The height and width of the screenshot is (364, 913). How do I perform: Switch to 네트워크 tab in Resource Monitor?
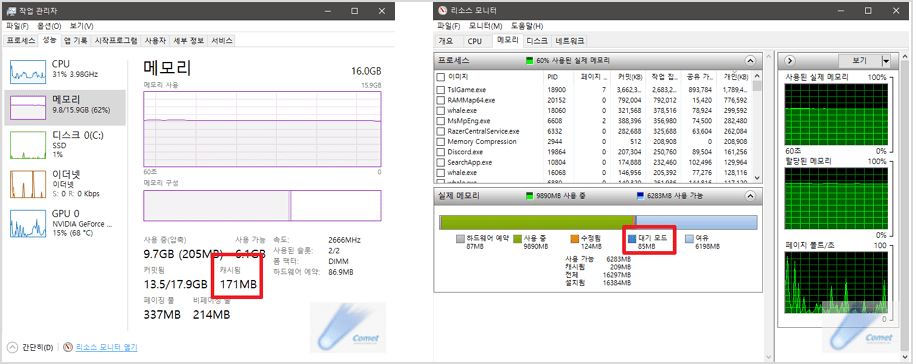569,41
